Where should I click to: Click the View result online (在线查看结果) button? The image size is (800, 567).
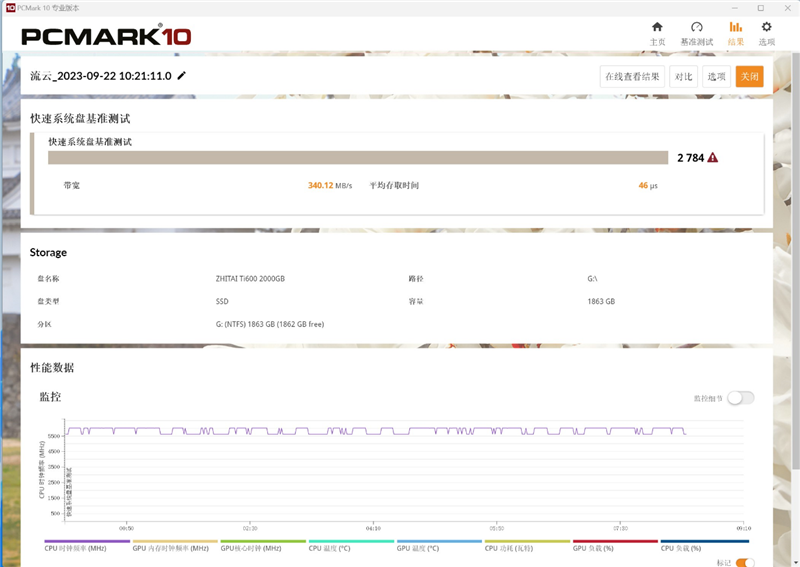(632, 77)
